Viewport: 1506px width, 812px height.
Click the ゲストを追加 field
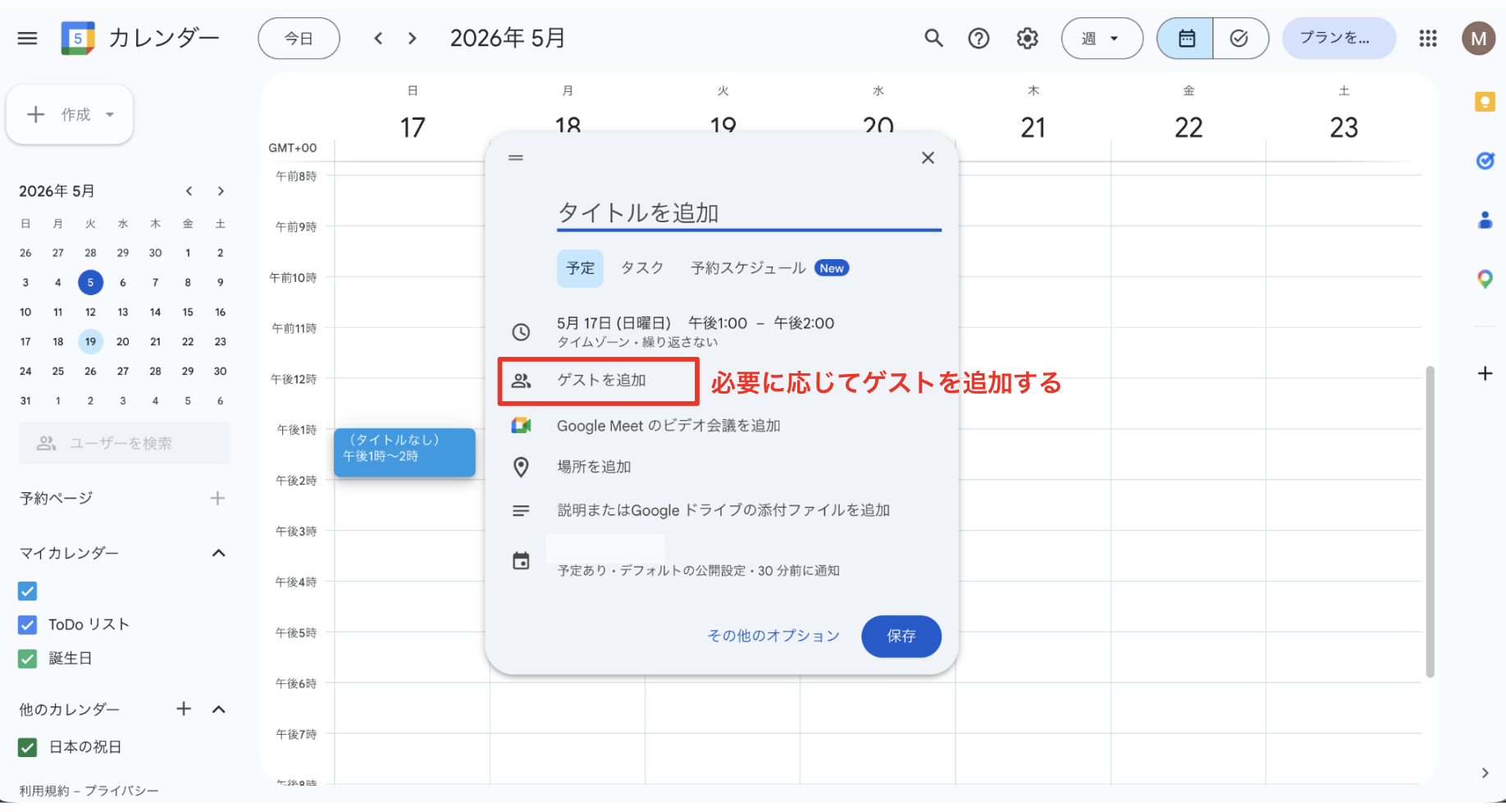click(x=601, y=381)
